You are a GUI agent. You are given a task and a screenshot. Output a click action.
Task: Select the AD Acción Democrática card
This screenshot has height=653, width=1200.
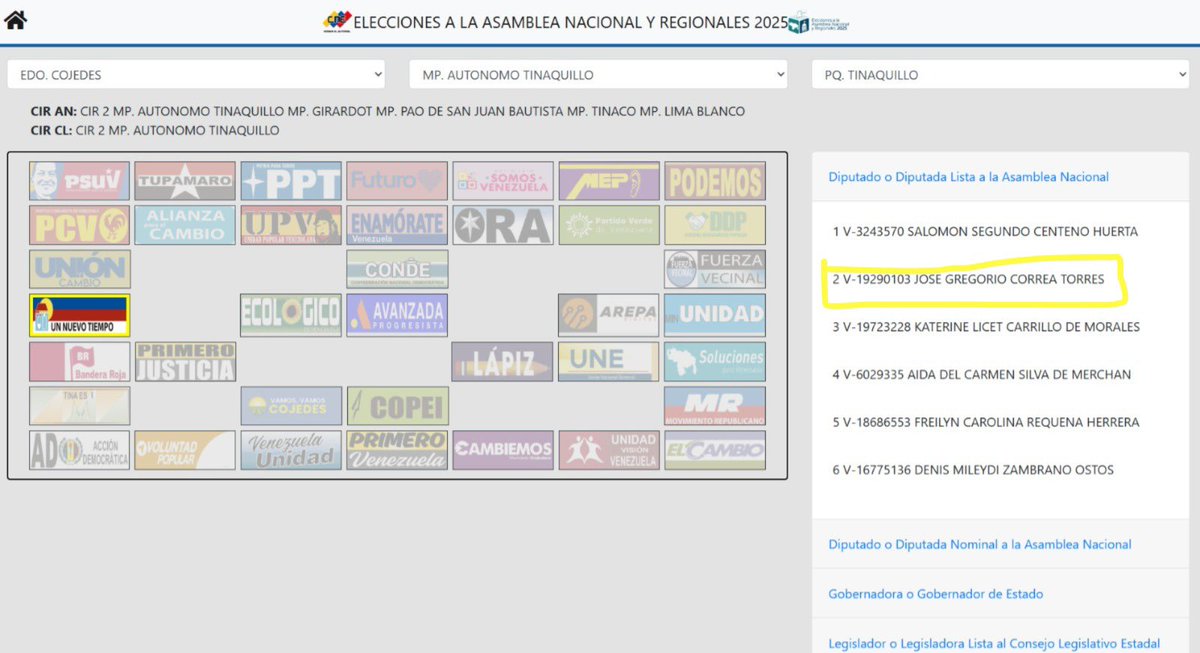pyautogui.click(x=79, y=449)
